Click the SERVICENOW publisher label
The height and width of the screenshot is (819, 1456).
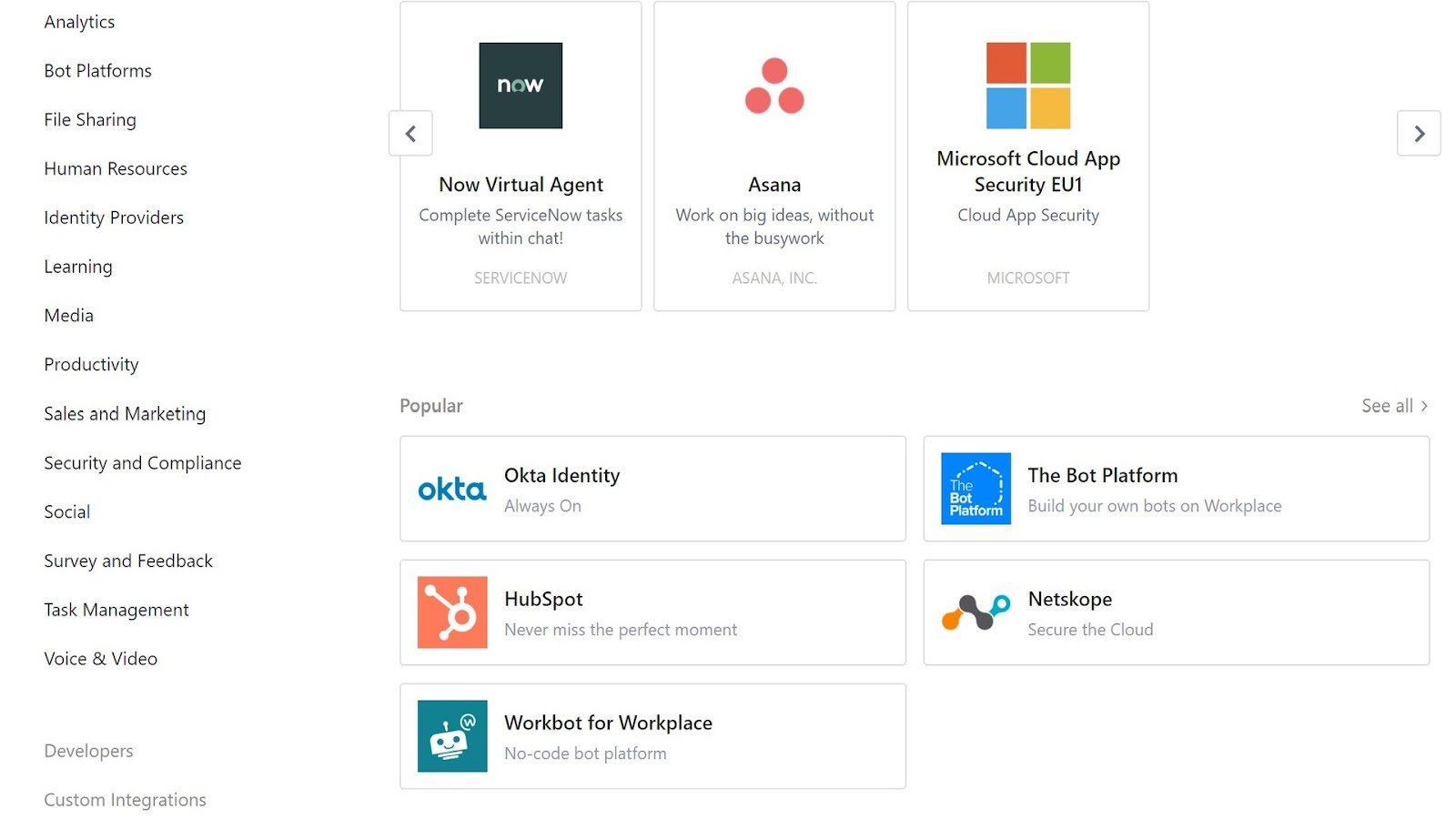coord(521,278)
